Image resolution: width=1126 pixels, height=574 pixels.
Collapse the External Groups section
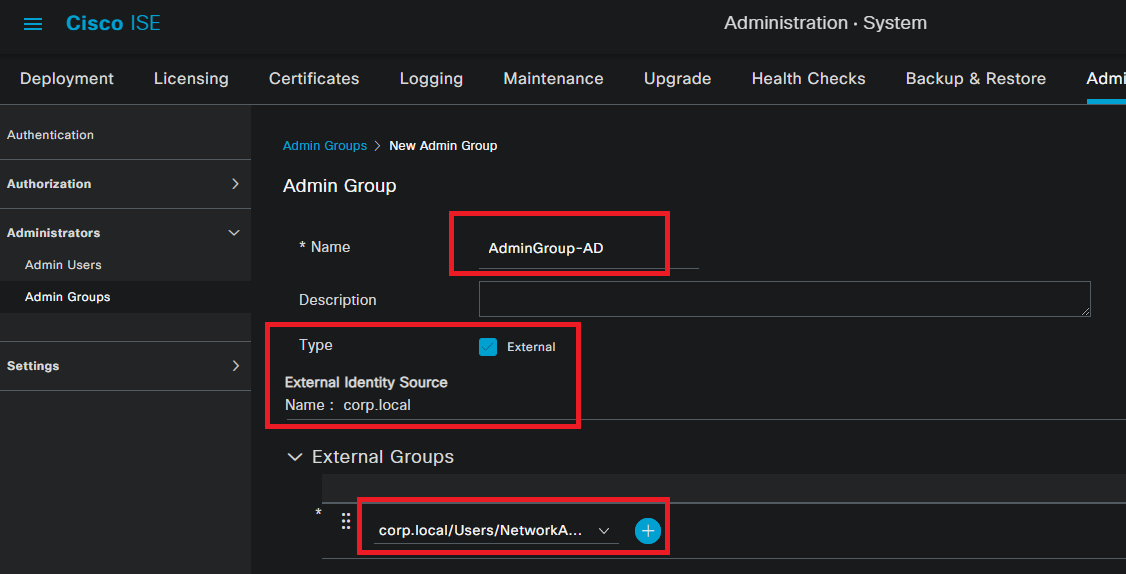tap(294, 457)
